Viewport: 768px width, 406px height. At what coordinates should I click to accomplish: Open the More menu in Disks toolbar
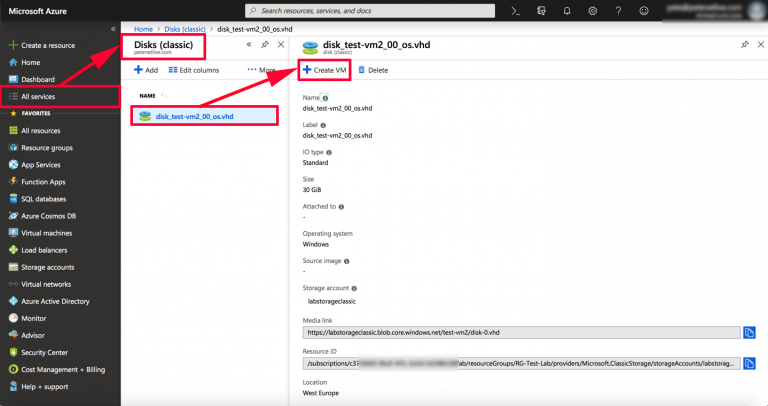[x=261, y=70]
